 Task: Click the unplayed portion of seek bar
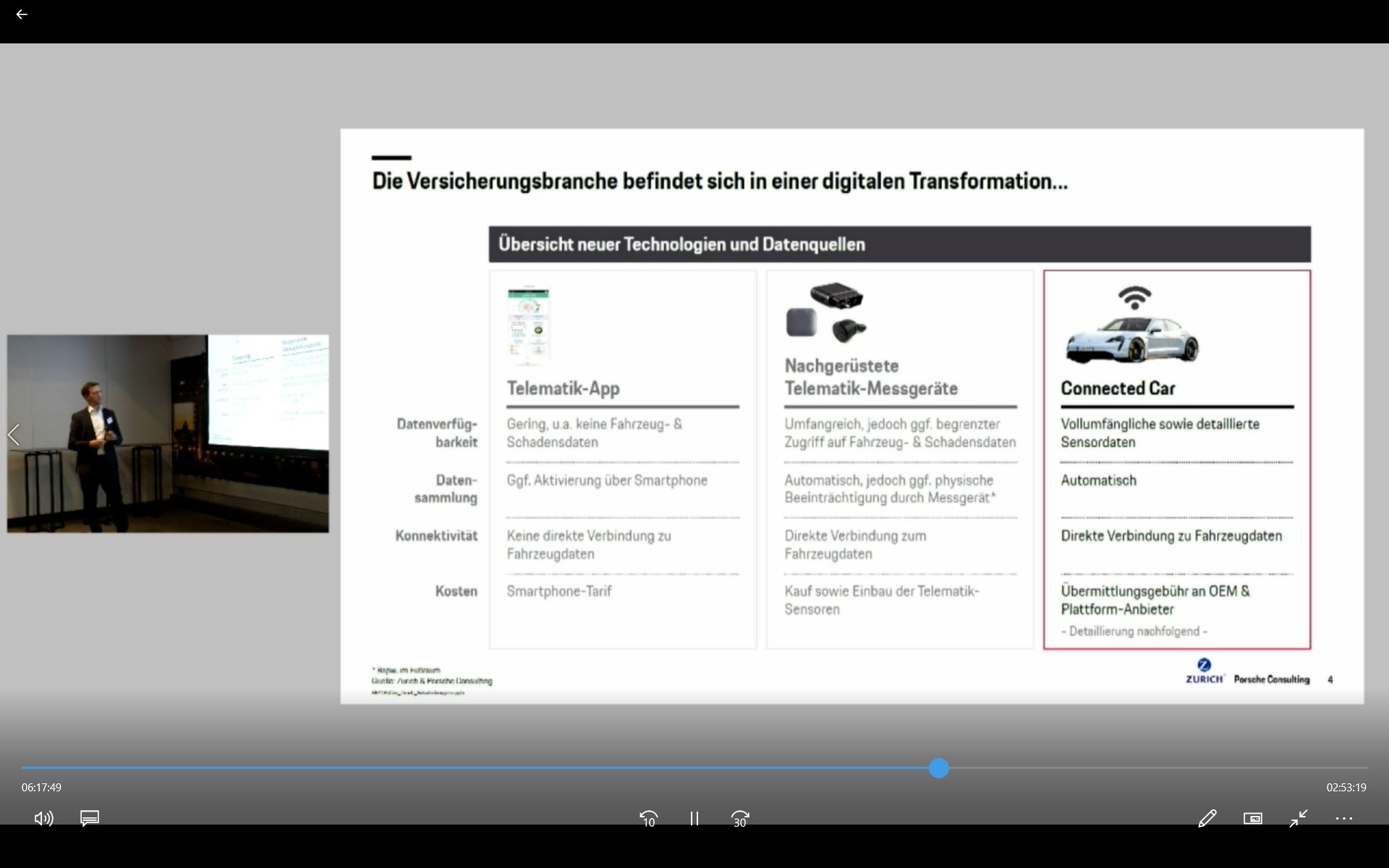pyautogui.click(x=1157, y=768)
